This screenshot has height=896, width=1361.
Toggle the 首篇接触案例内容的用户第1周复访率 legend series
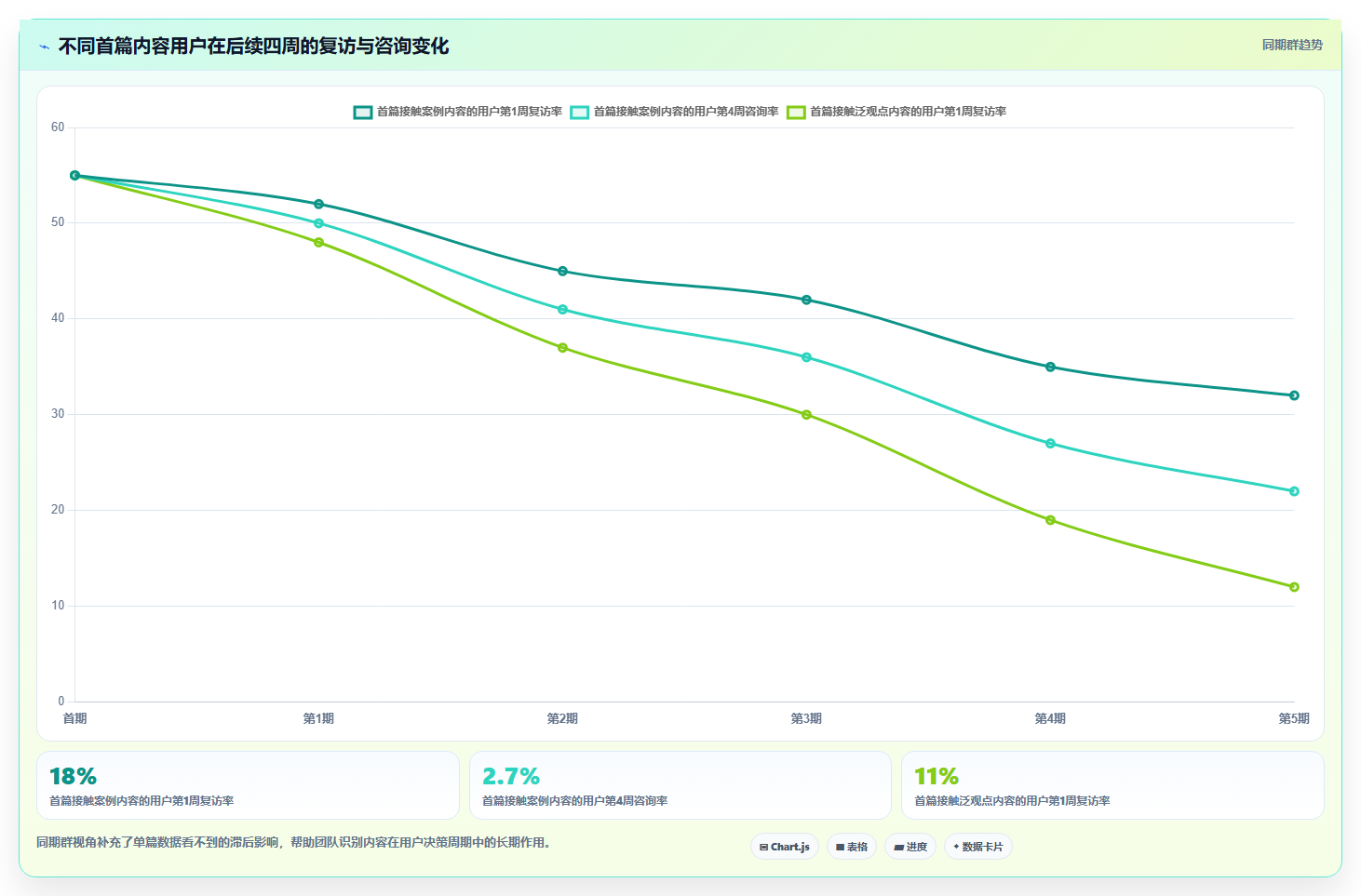[457, 112]
